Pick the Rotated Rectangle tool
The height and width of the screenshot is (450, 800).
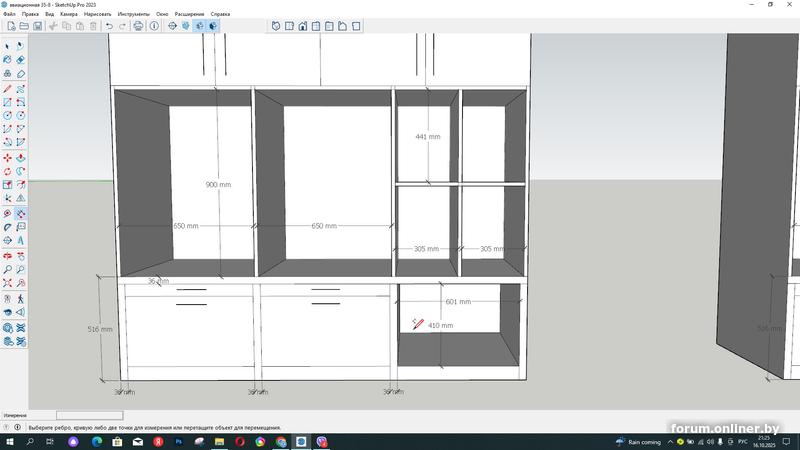coord(20,102)
